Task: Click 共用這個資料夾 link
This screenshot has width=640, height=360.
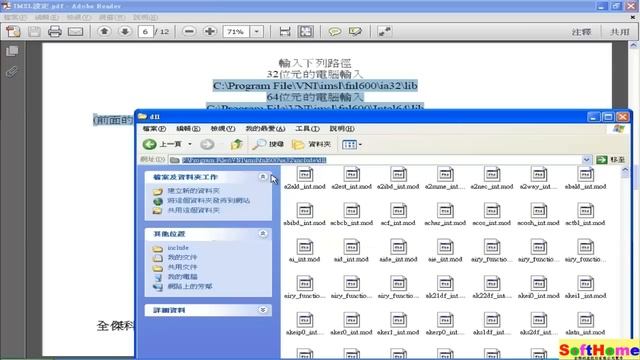Action: (x=193, y=210)
